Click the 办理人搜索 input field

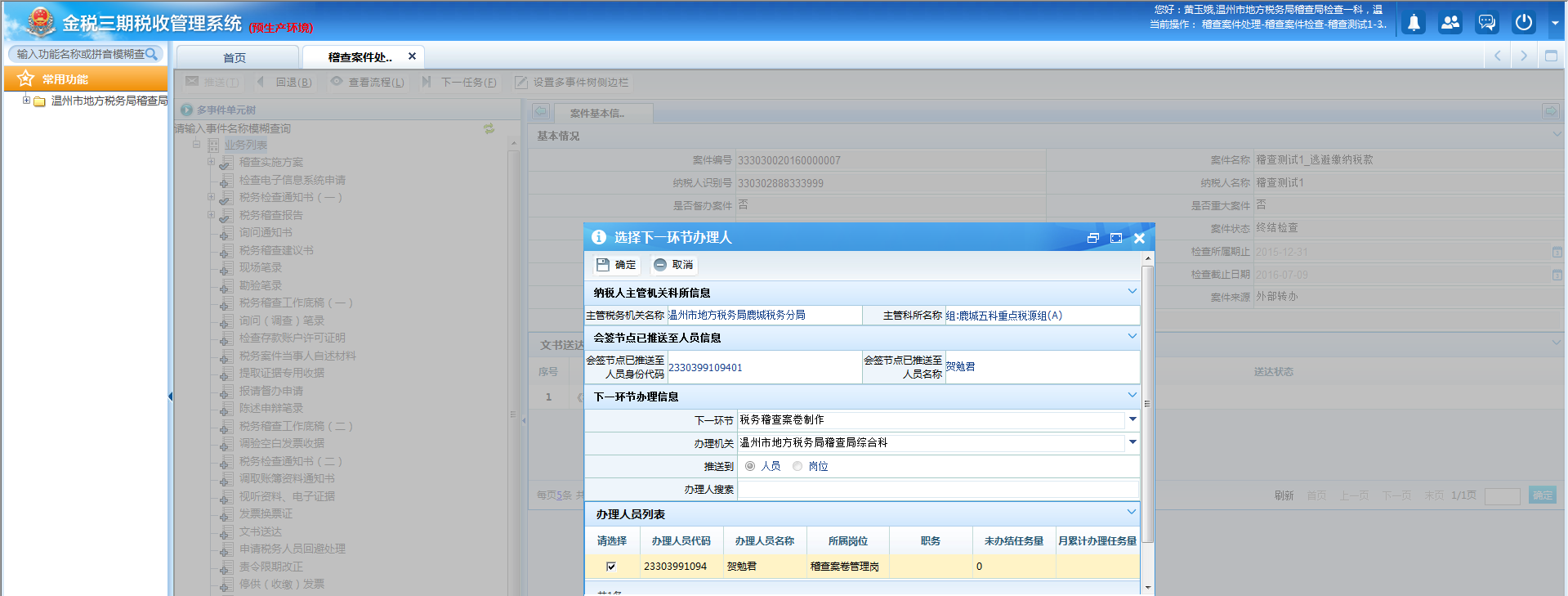(937, 489)
